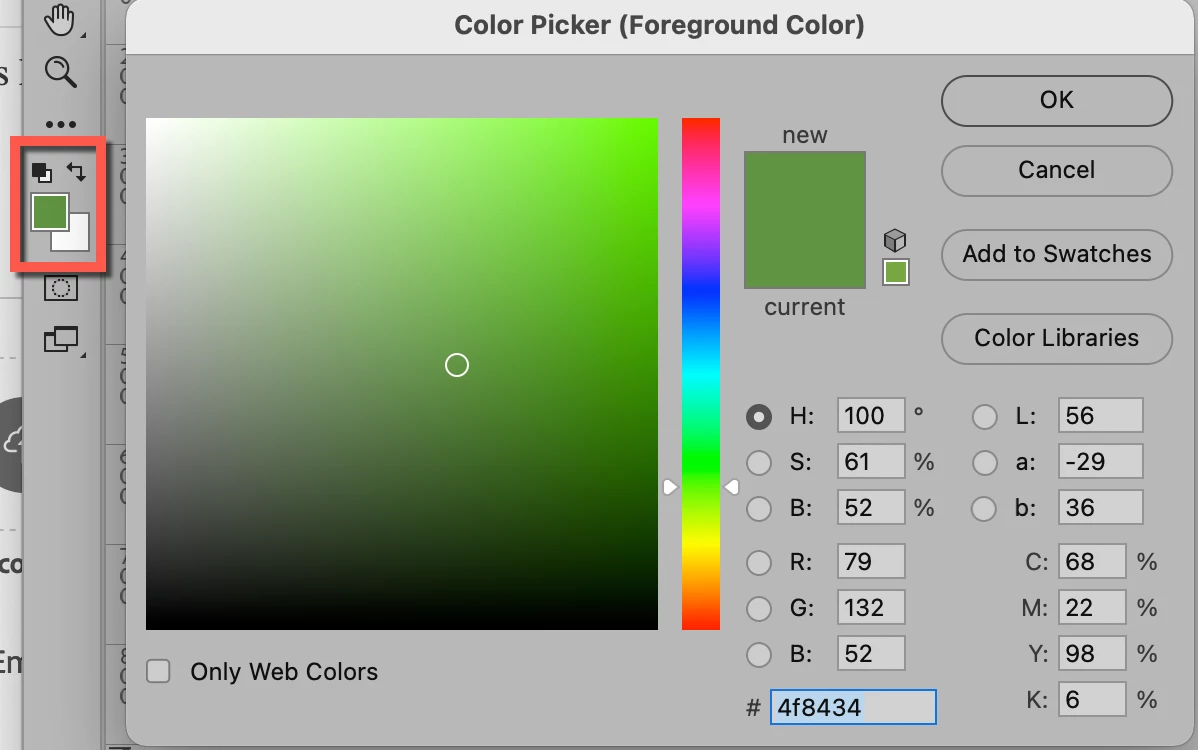Select the H hue radio button
This screenshot has height=750, width=1198.
pos(759,417)
